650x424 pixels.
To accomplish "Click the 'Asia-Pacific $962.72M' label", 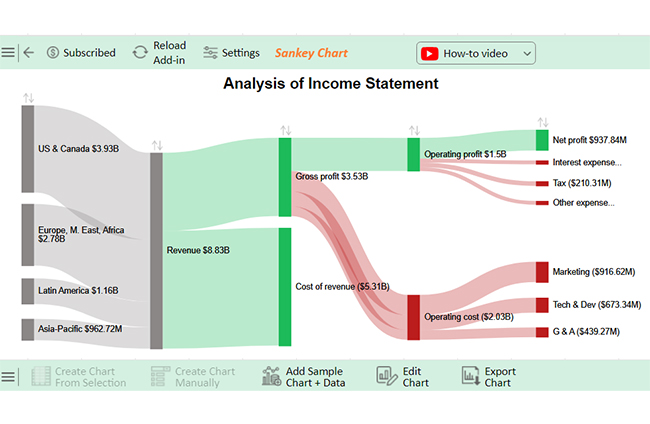I will [80, 329].
